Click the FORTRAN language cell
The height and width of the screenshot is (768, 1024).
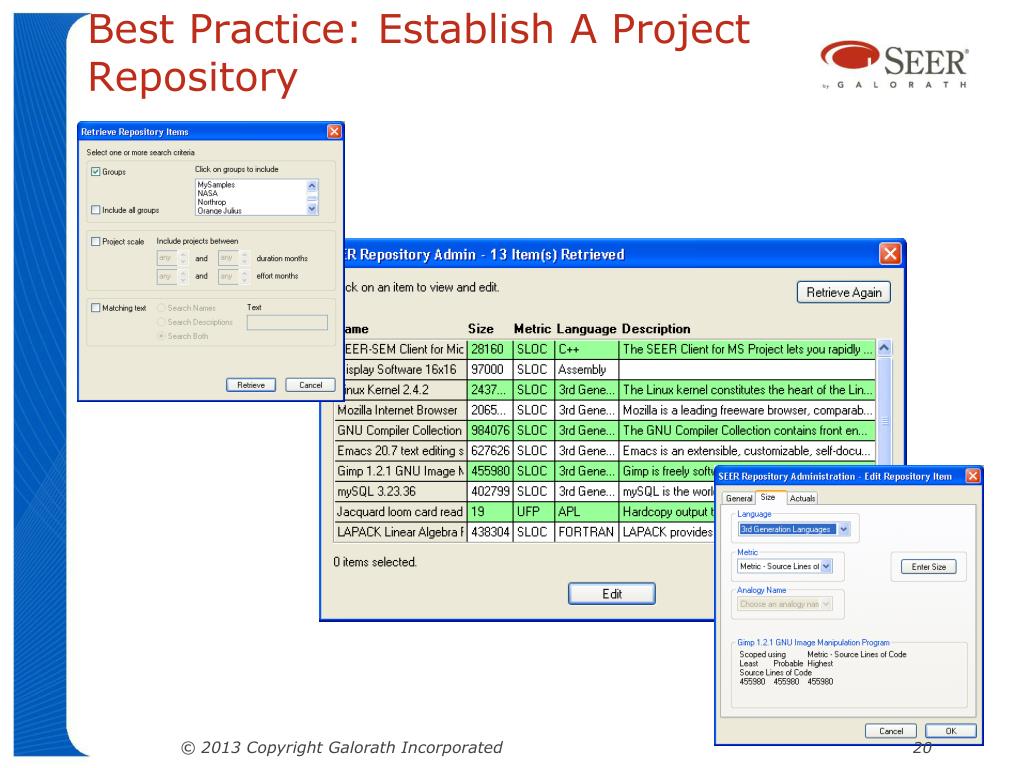click(x=586, y=532)
